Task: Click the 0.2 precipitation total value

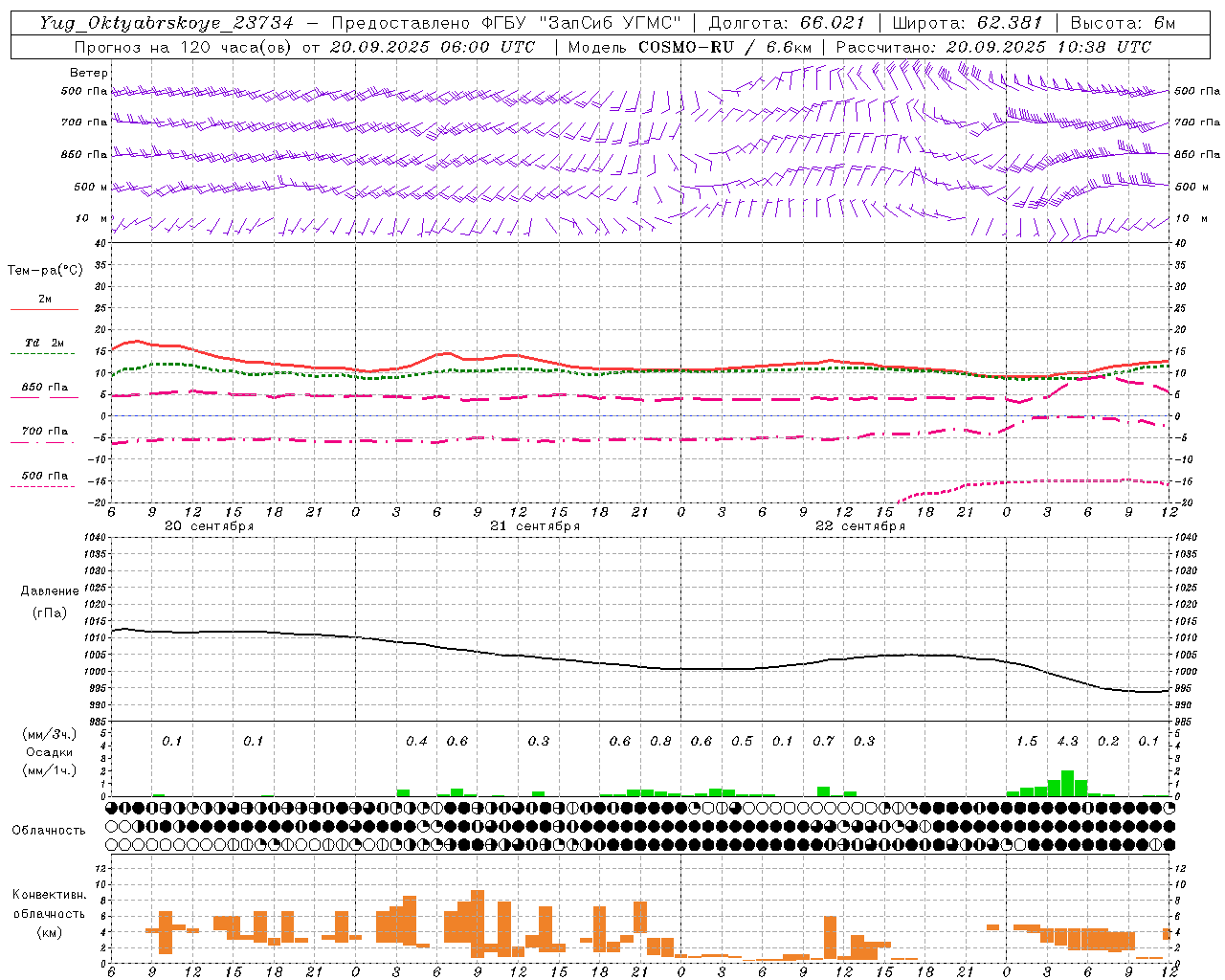Action: coord(1108,742)
